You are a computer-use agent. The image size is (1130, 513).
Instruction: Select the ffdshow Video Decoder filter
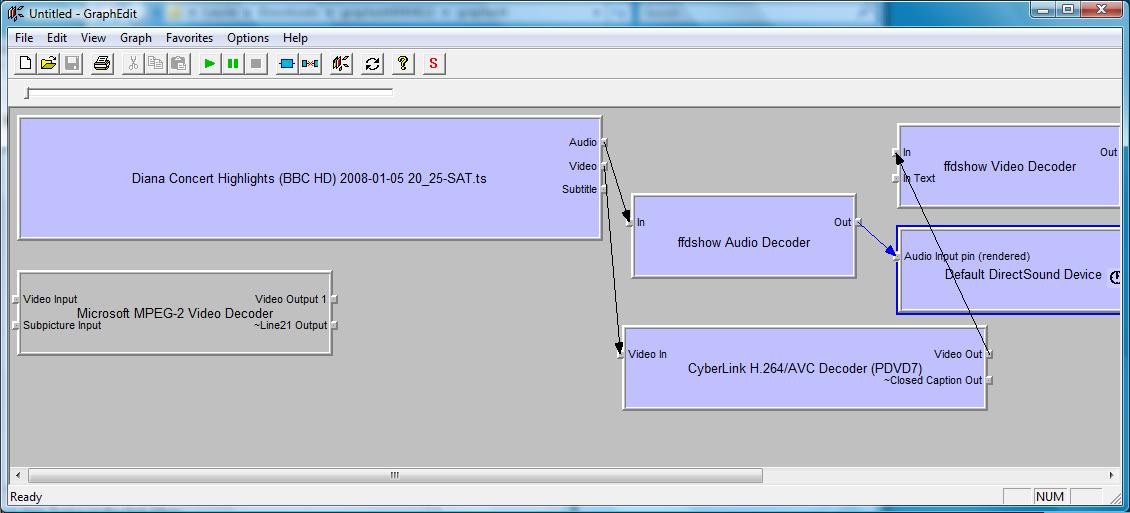coord(1009,166)
